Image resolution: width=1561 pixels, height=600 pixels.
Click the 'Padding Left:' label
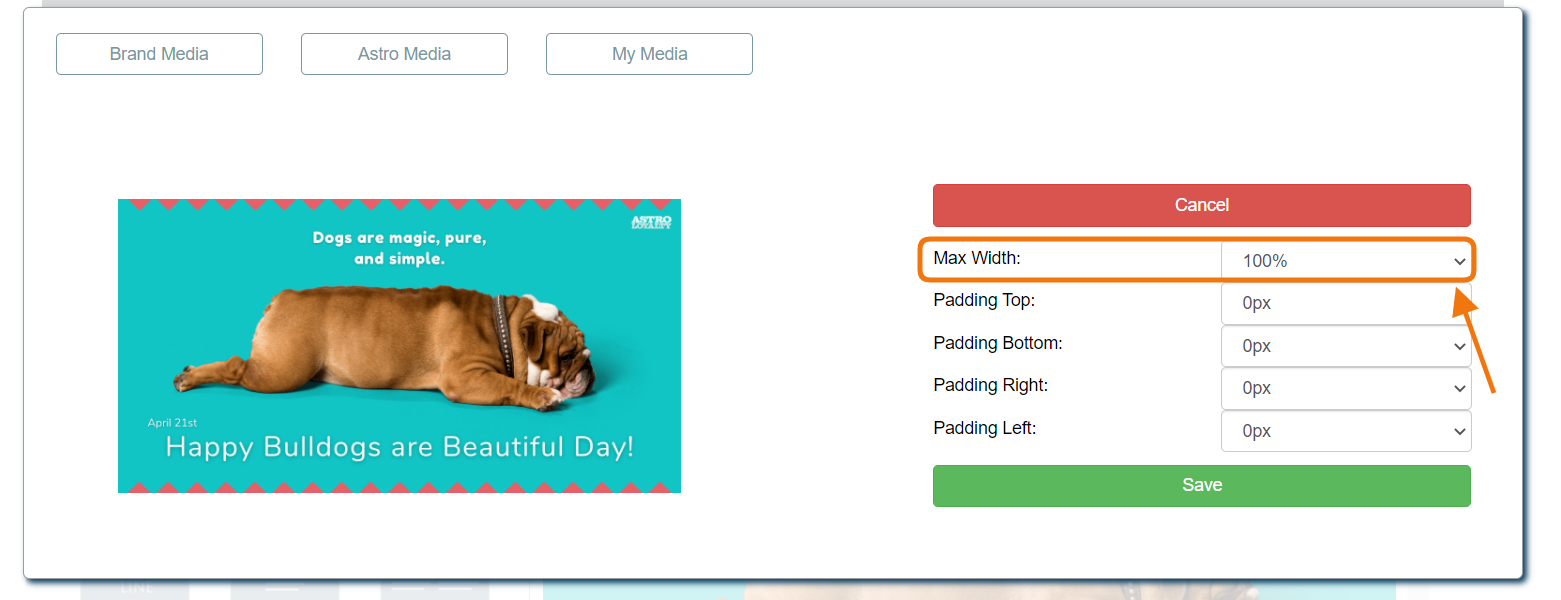coord(984,428)
